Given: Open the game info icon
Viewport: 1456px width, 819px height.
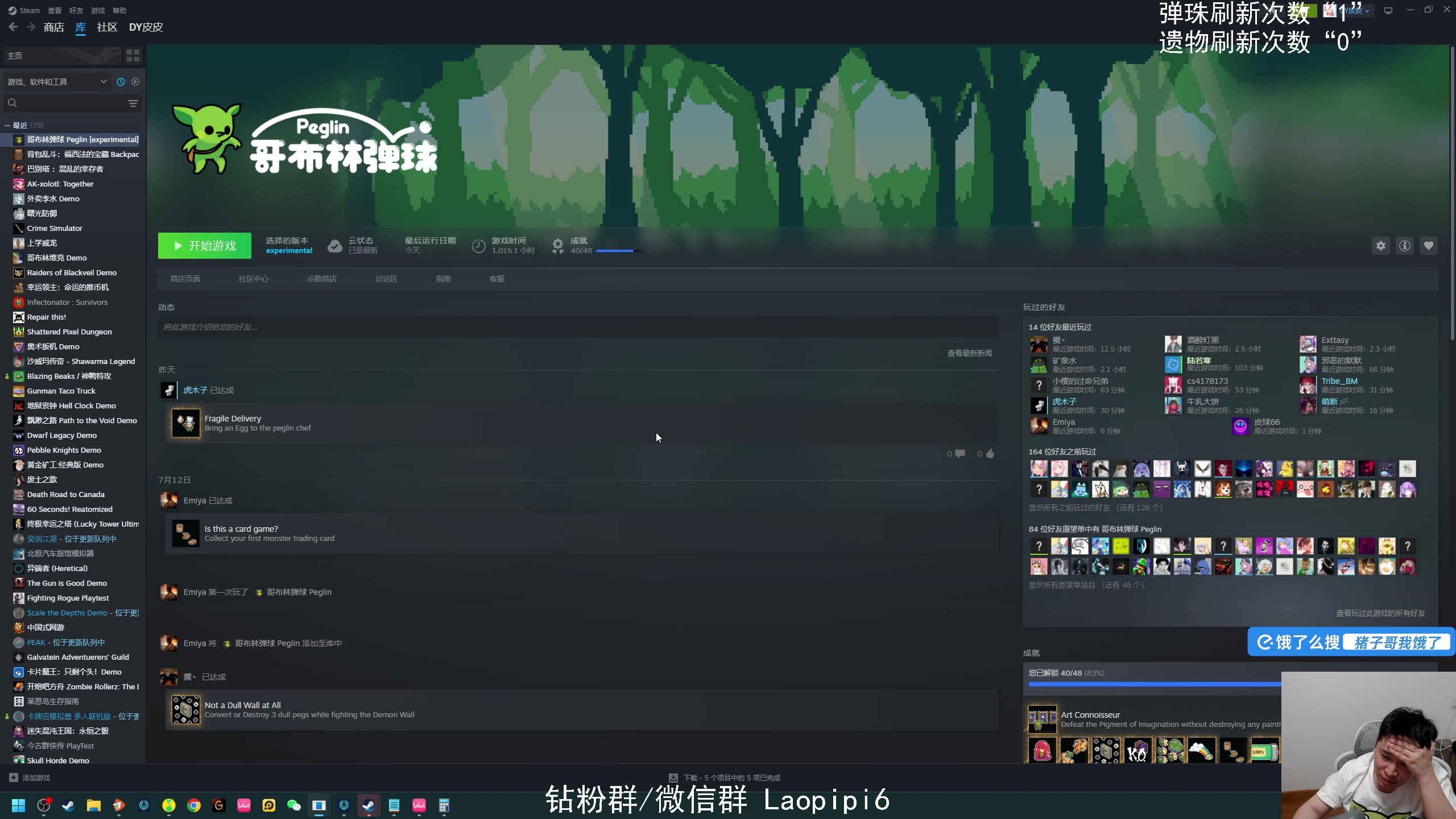Looking at the screenshot, I should [1405, 246].
